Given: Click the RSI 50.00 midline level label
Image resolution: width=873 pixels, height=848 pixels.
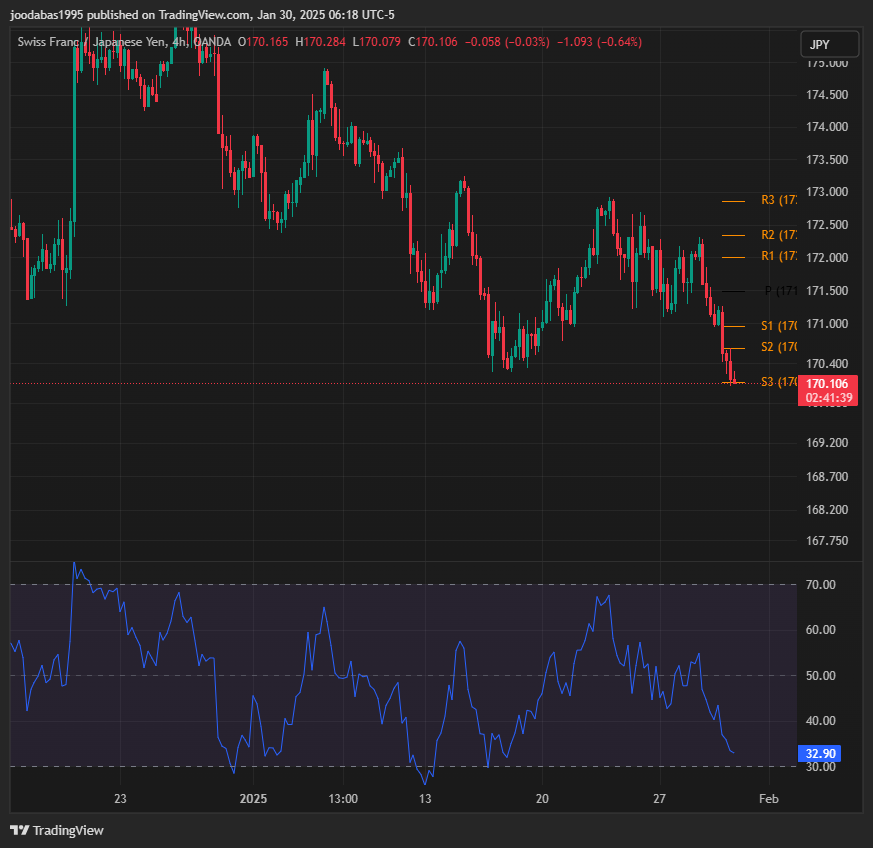Looking at the screenshot, I should (x=820, y=676).
